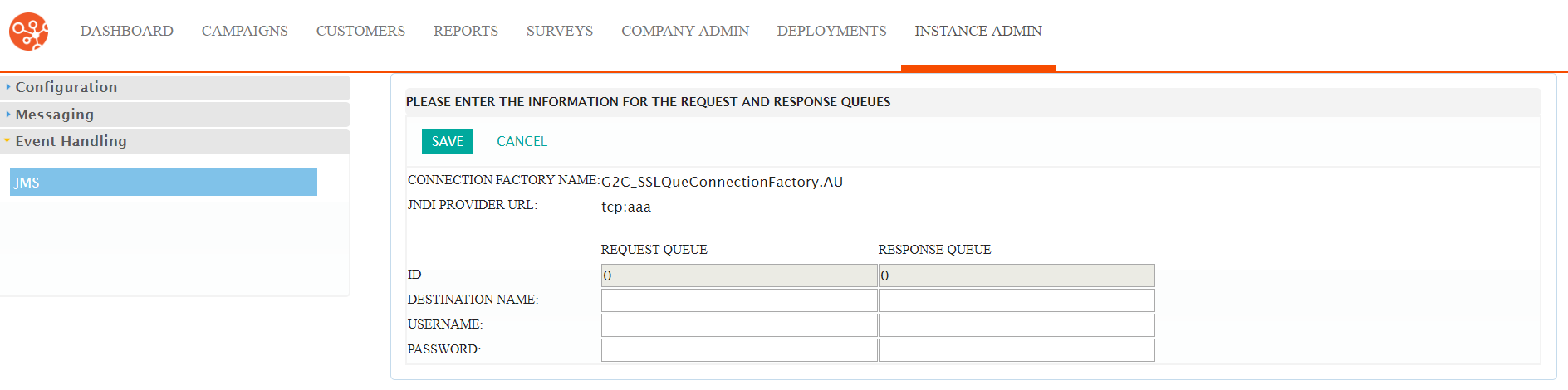The height and width of the screenshot is (390, 1568).
Task: Save the queue information
Action: pos(448,141)
